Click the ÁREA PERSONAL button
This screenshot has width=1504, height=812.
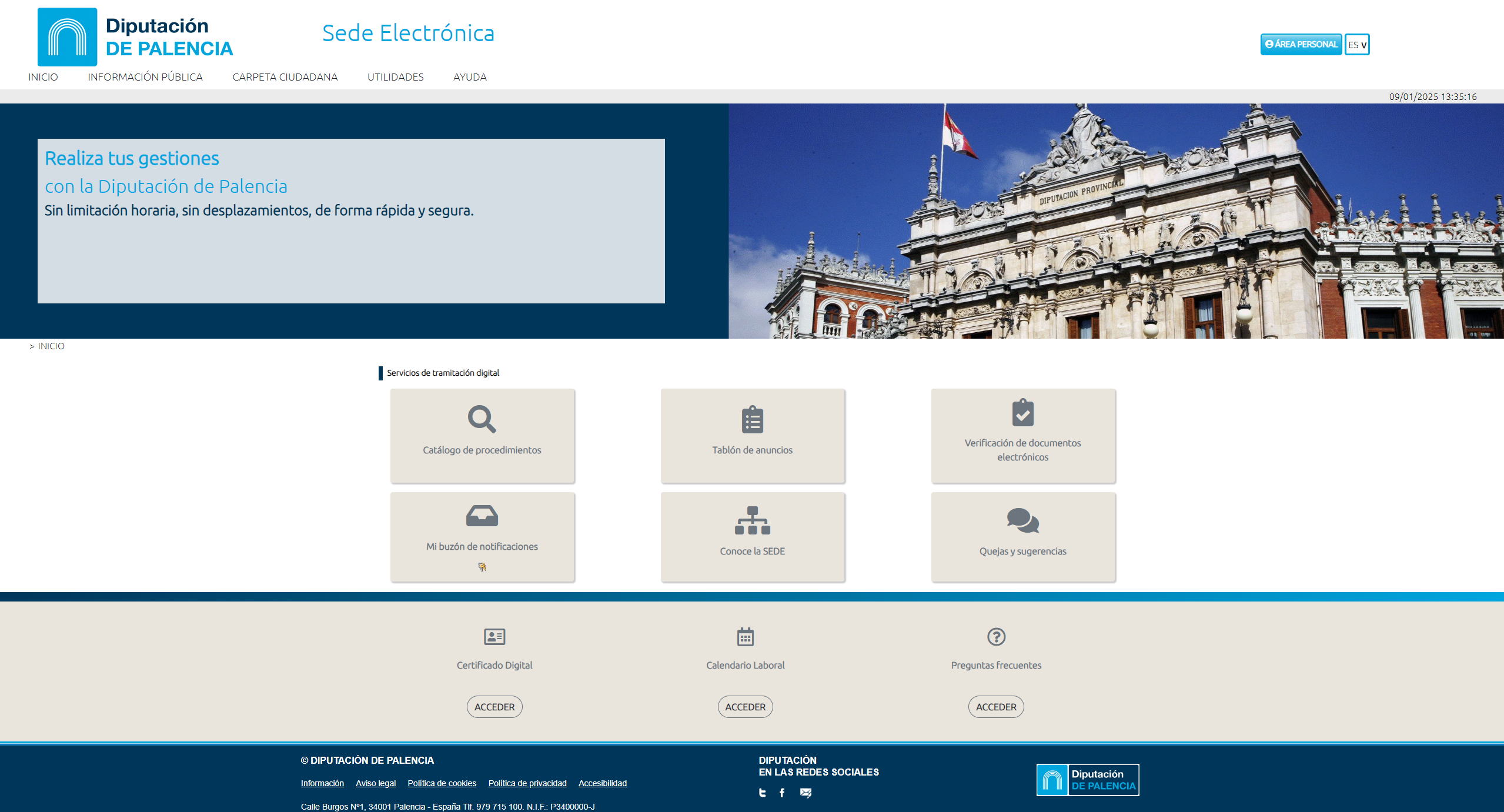tap(1301, 44)
